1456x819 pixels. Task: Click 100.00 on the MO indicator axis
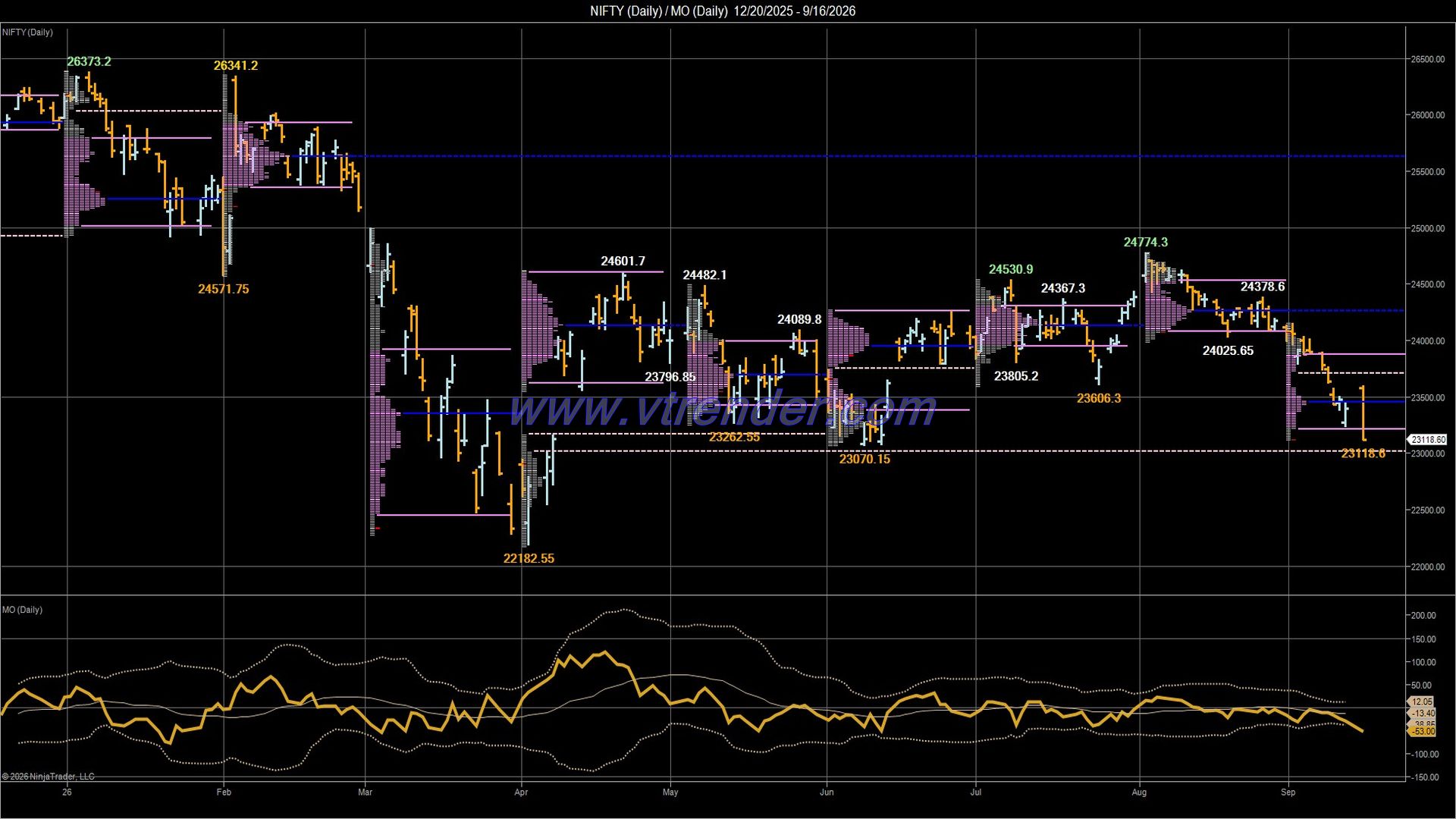click(x=1423, y=662)
